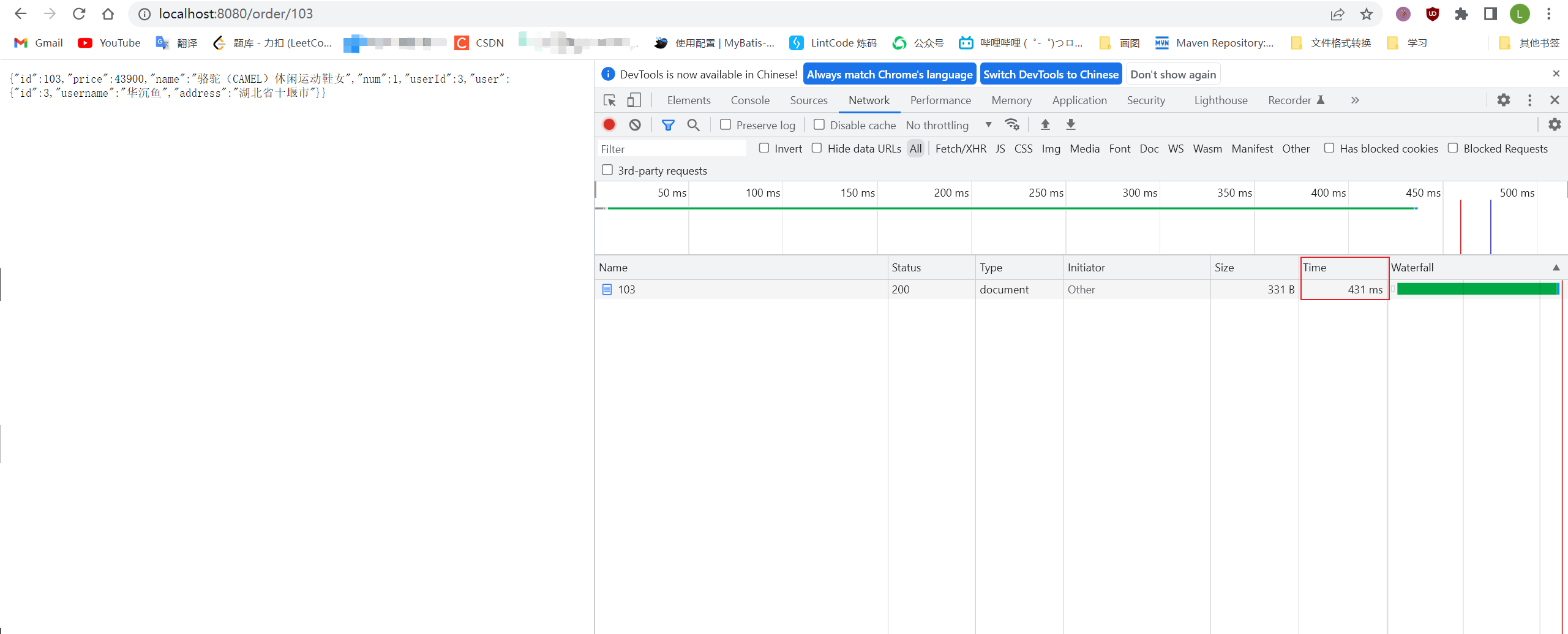
Task: Open network search with magnifier icon
Action: [x=694, y=125]
